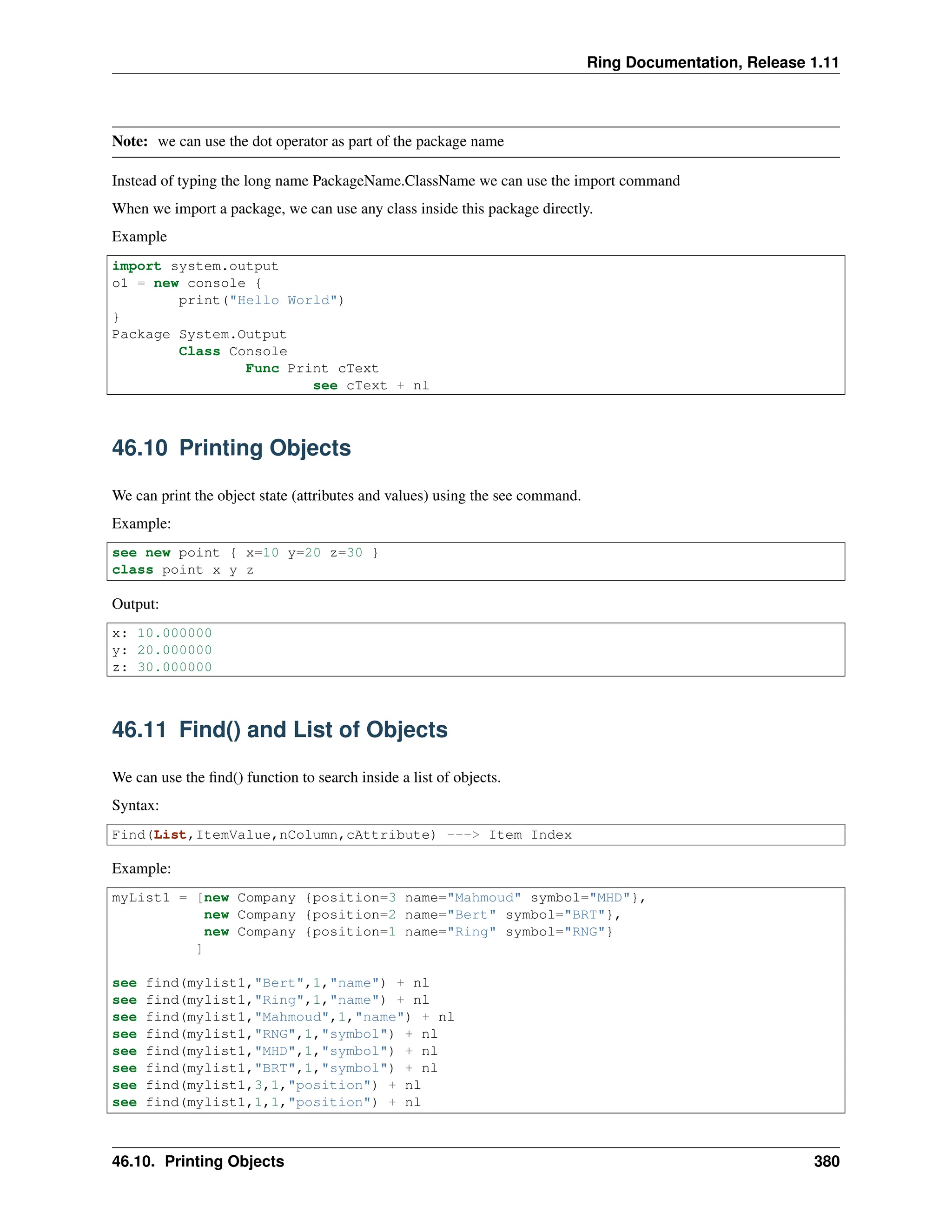Click the page number 380 in the footer
952x1232 pixels.
(826, 1161)
